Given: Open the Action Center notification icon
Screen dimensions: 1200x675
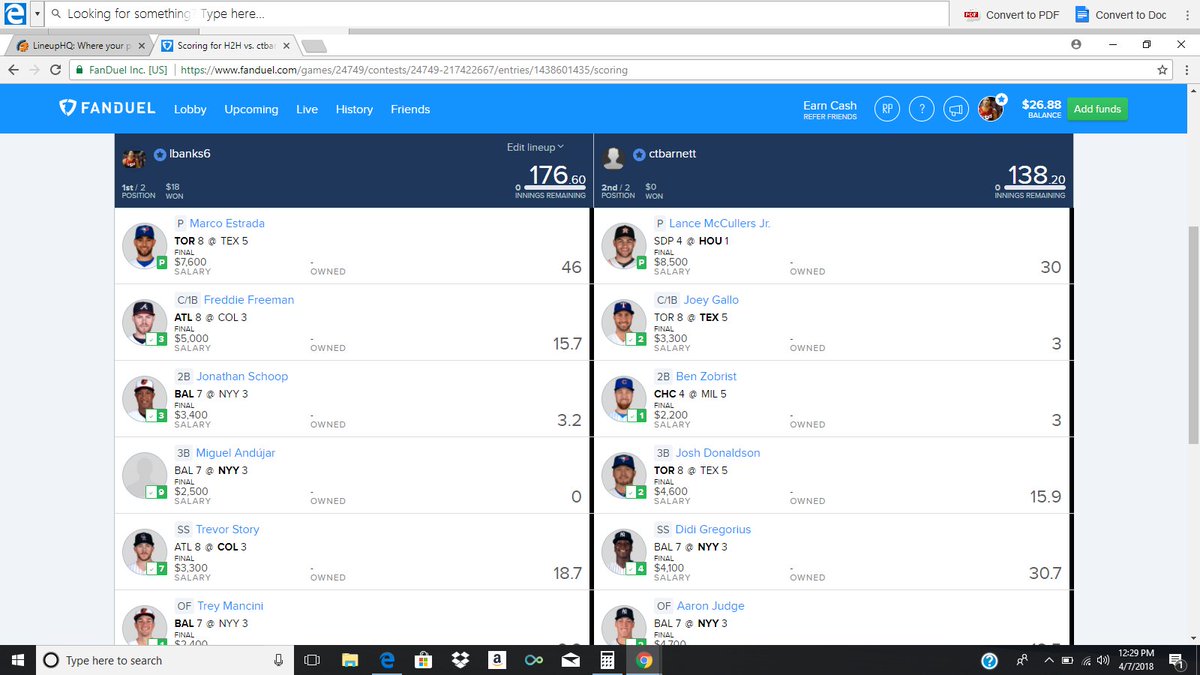Looking at the screenshot, I should 1176,660.
